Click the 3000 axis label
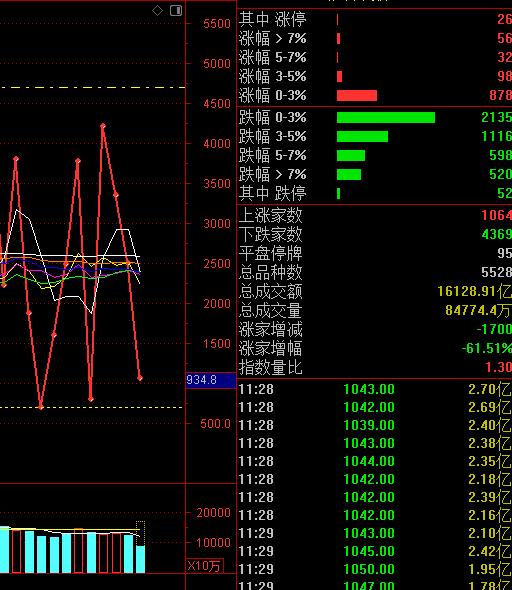This screenshot has width=512, height=590. [x=217, y=224]
